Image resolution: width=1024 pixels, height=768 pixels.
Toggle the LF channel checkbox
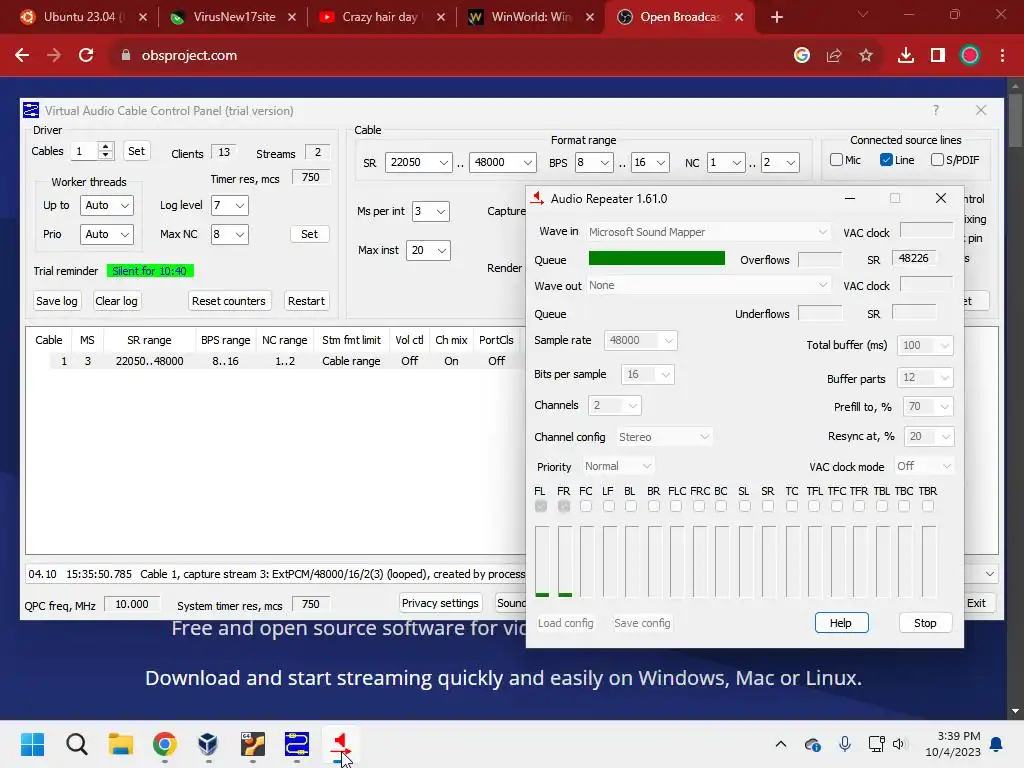tap(609, 506)
